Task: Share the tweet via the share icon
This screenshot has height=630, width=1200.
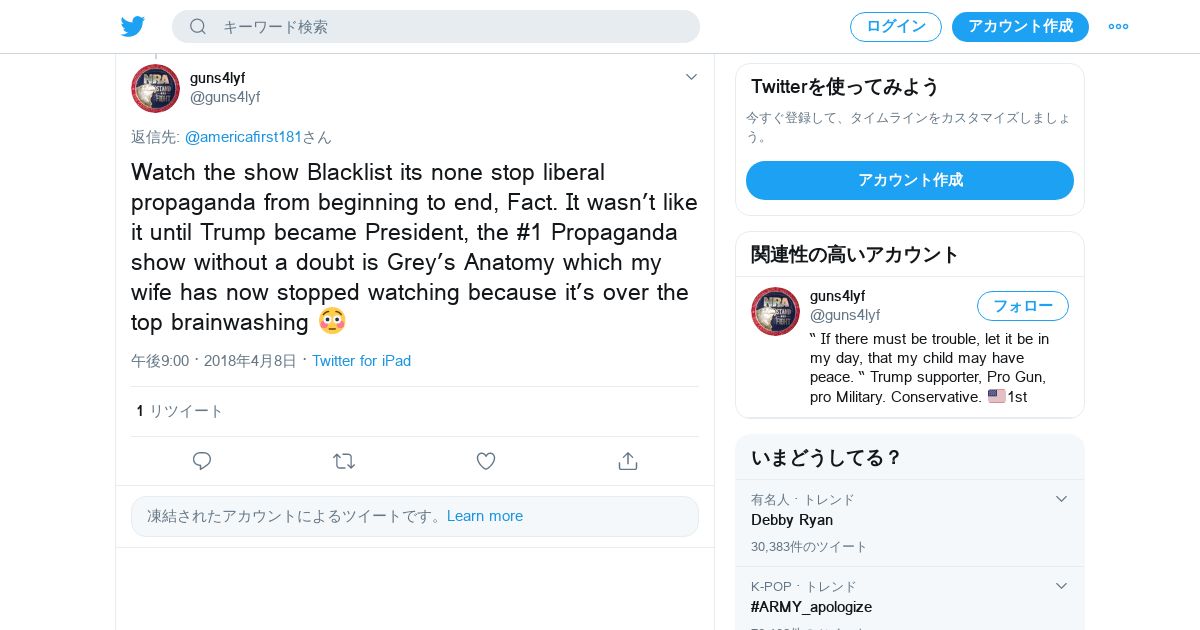Action: coord(628,461)
